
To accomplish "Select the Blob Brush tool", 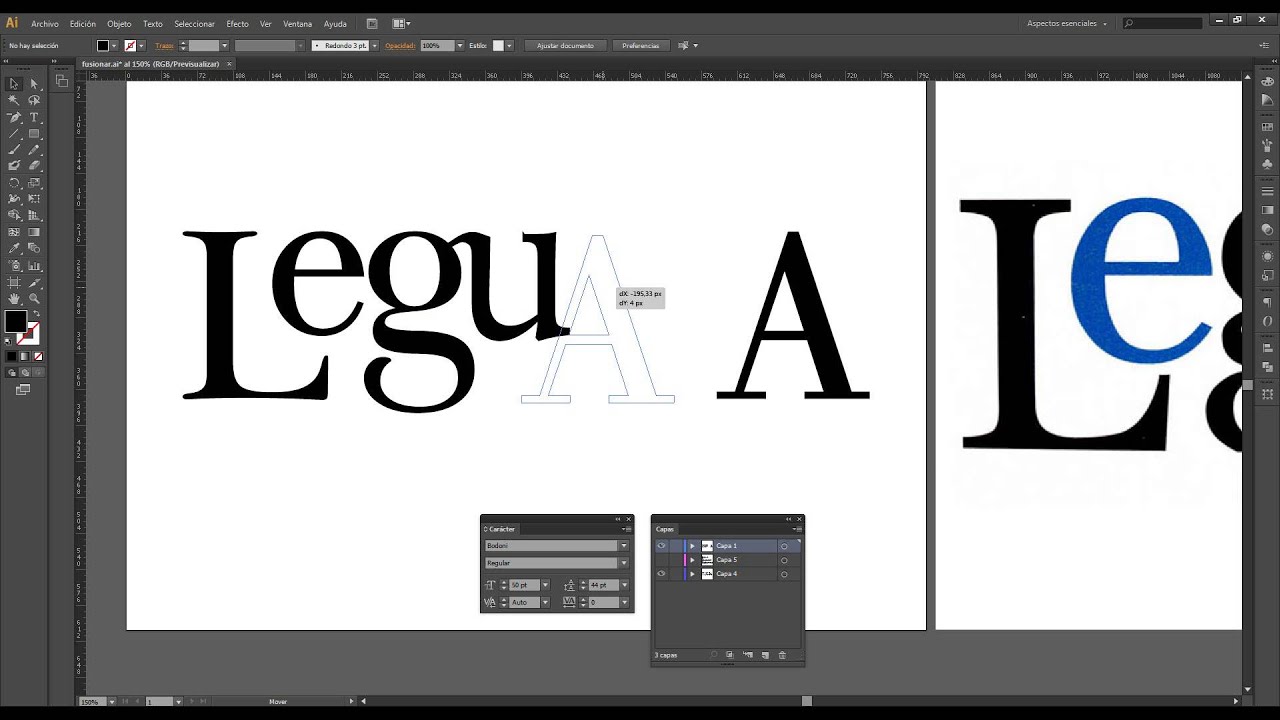I will pos(14,166).
